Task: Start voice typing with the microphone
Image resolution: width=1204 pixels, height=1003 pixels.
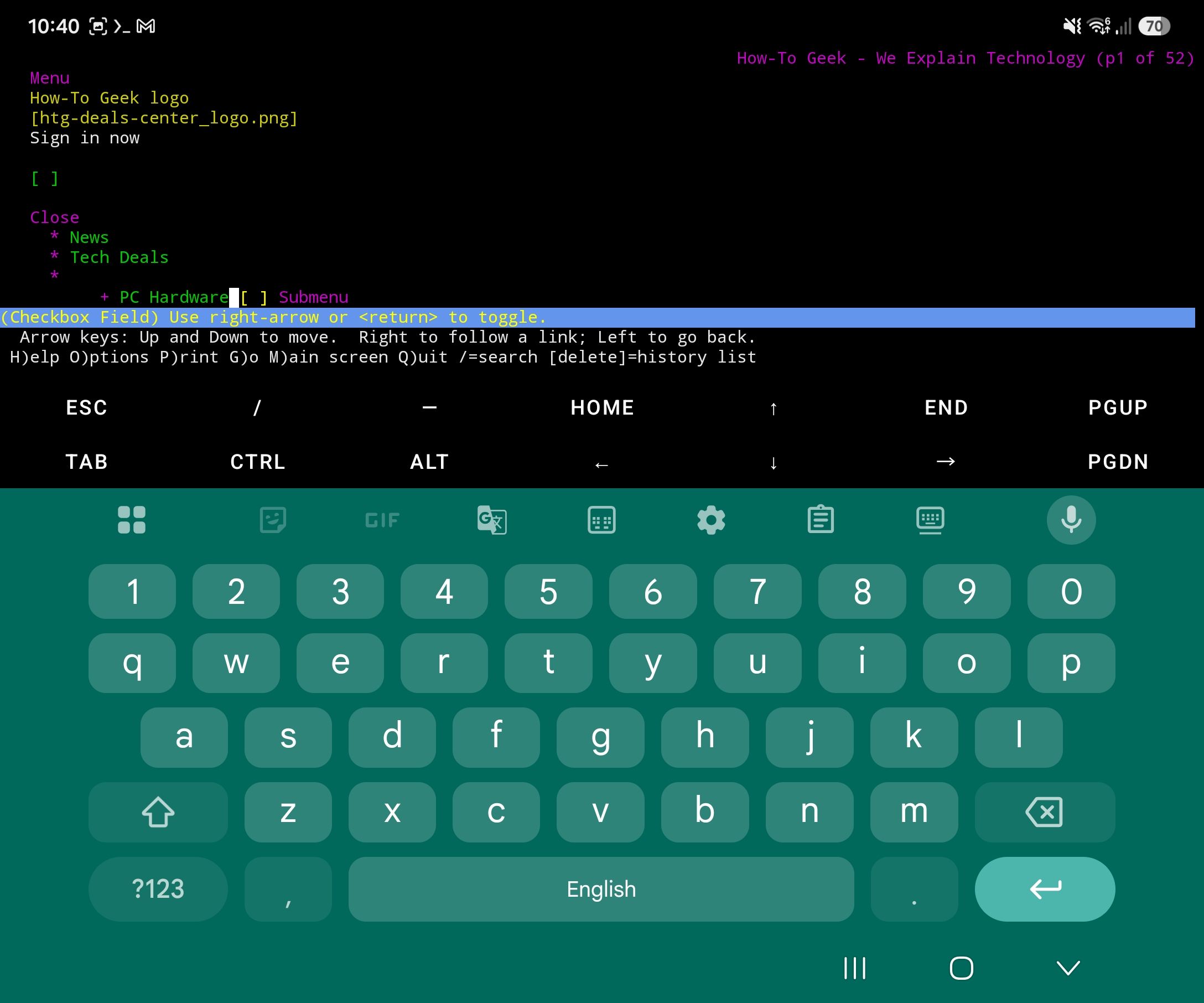Action: click(1071, 520)
